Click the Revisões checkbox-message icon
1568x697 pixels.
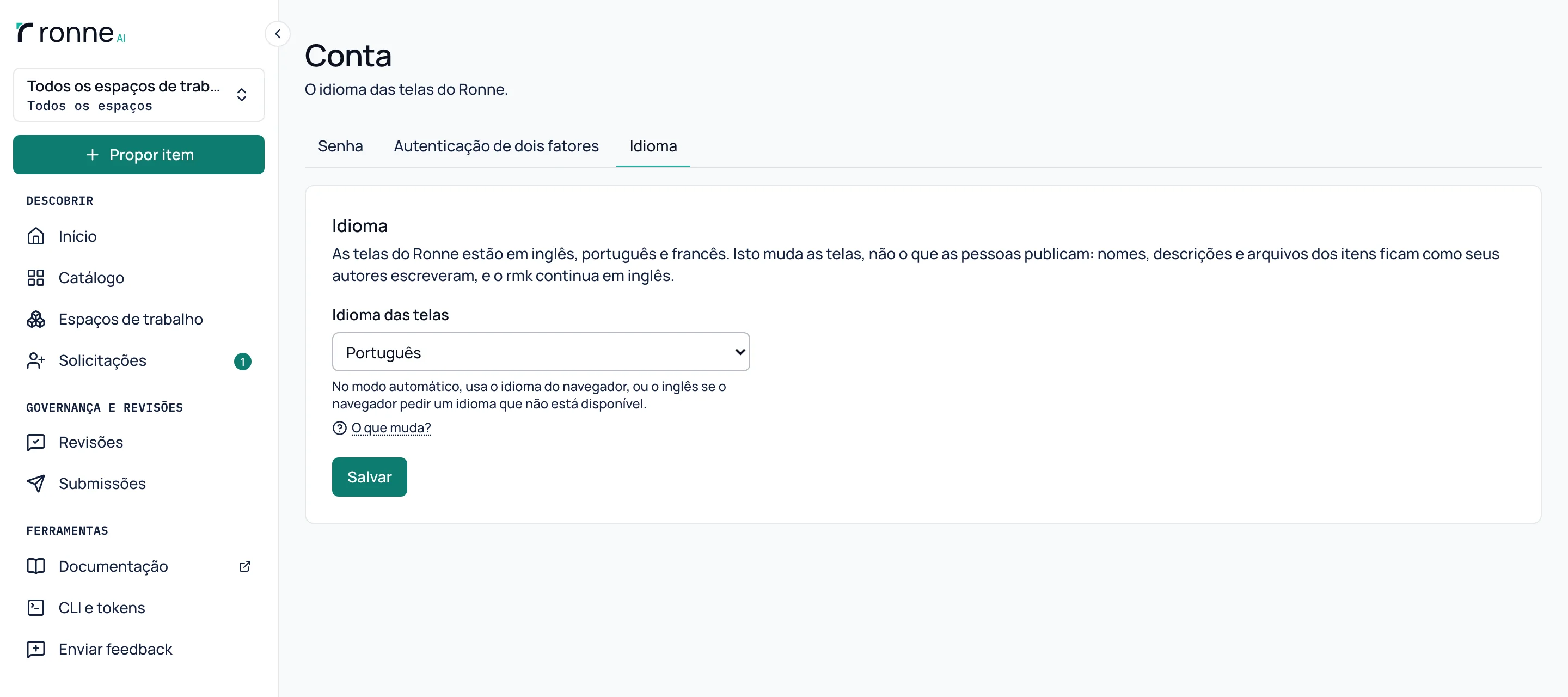[36, 442]
